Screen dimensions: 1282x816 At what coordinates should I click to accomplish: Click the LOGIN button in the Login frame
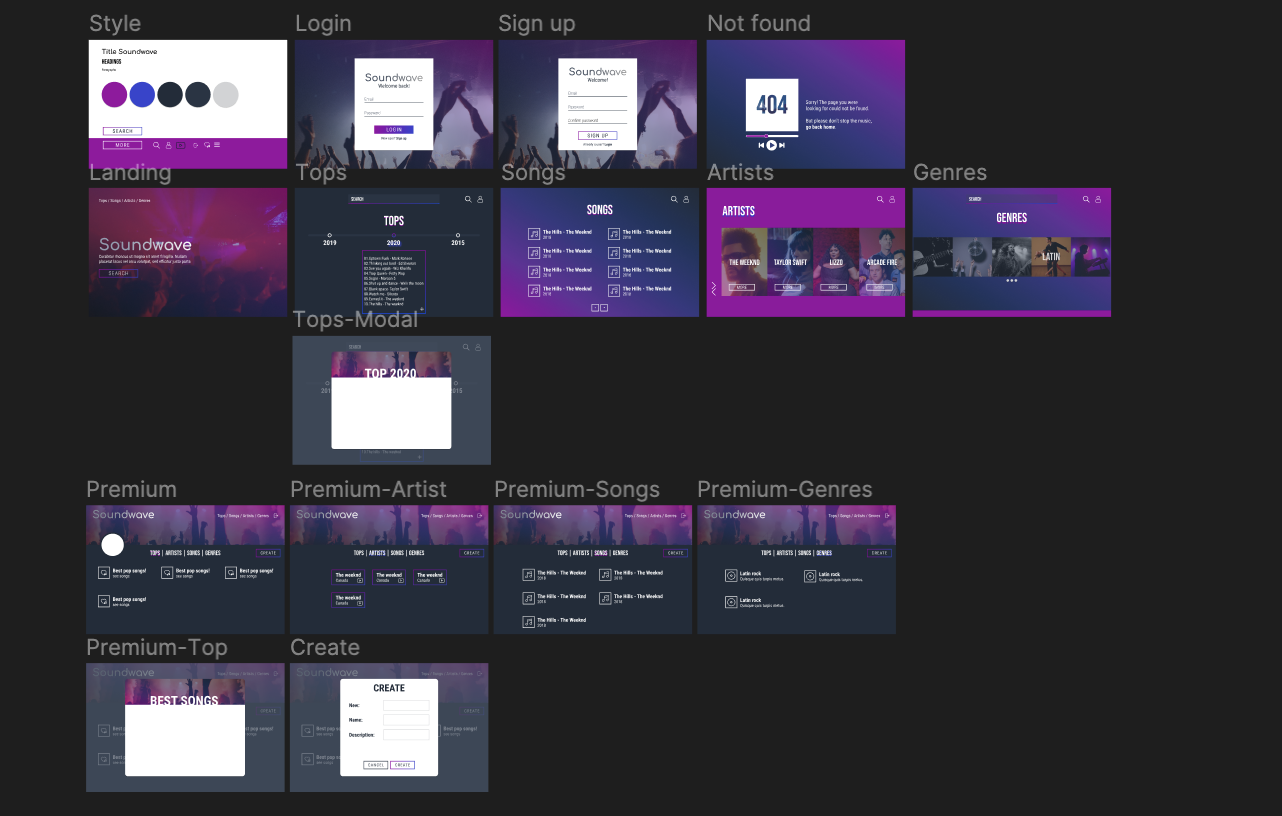(393, 130)
